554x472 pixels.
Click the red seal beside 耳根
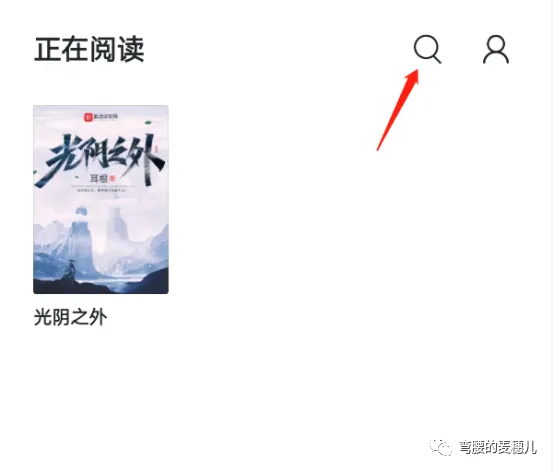click(113, 178)
